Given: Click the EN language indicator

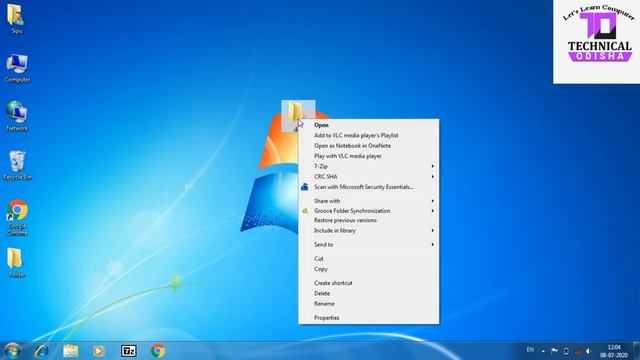Looking at the screenshot, I should (x=530, y=350).
